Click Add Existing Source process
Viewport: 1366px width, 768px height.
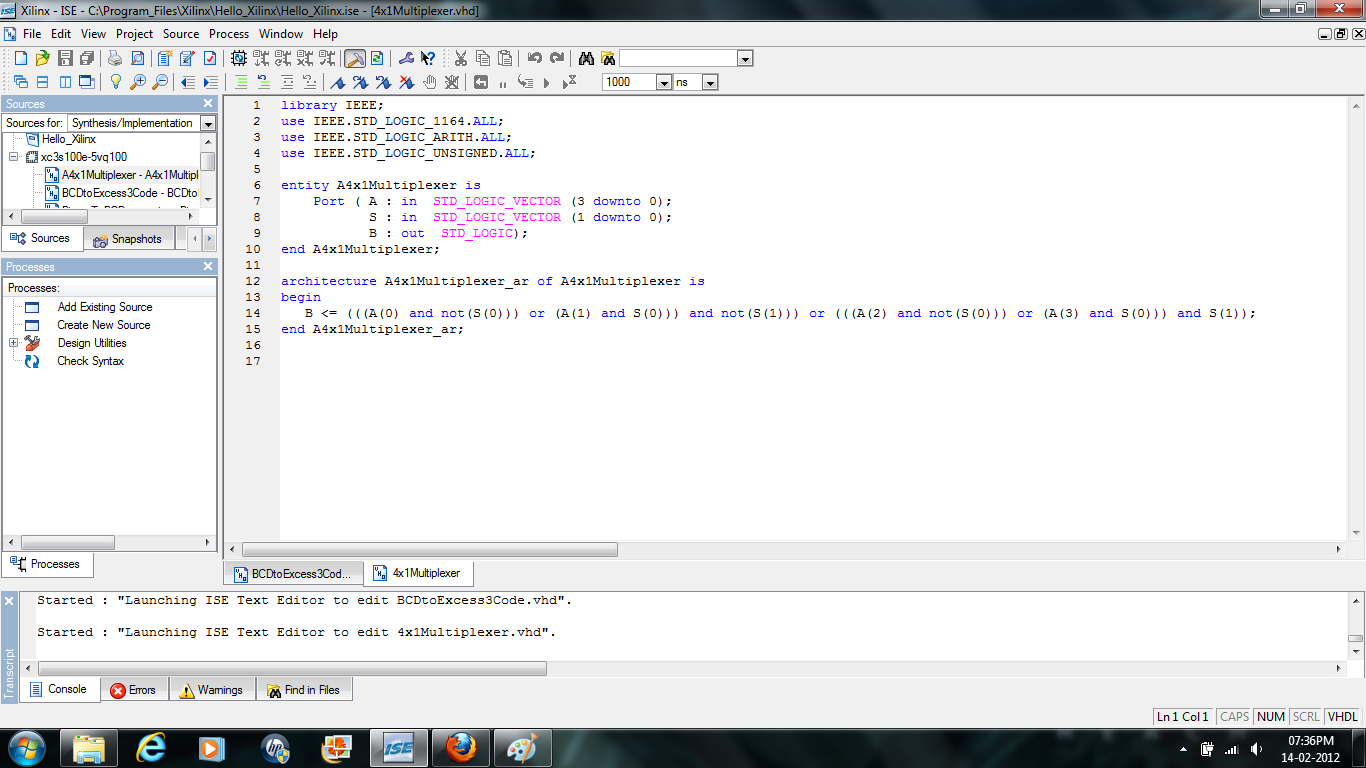click(x=105, y=307)
